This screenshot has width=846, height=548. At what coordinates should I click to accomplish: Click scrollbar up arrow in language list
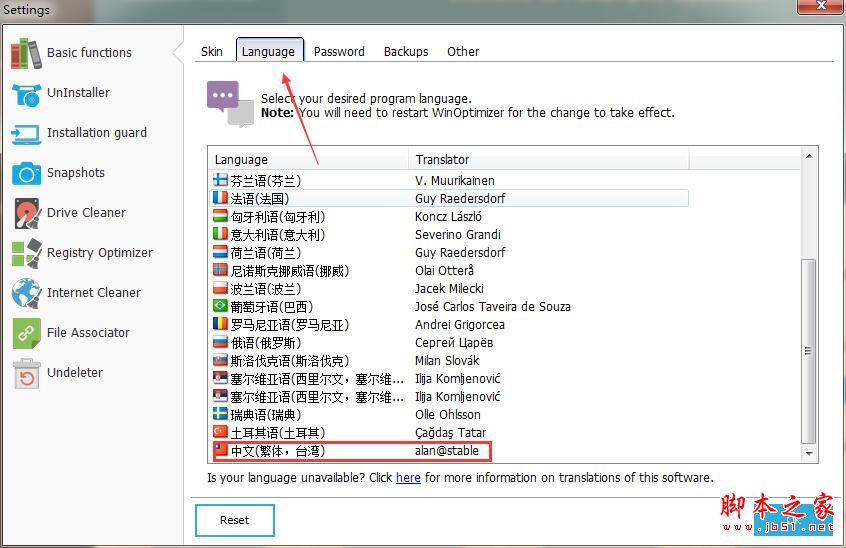point(809,156)
